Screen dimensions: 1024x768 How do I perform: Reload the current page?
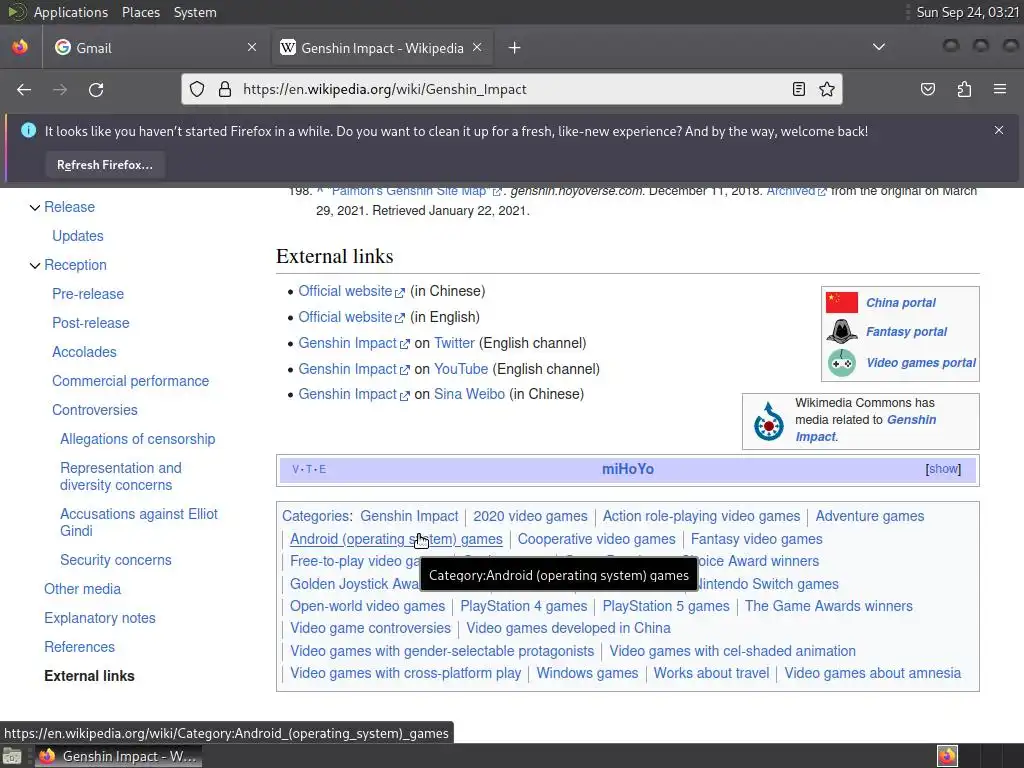click(x=96, y=89)
